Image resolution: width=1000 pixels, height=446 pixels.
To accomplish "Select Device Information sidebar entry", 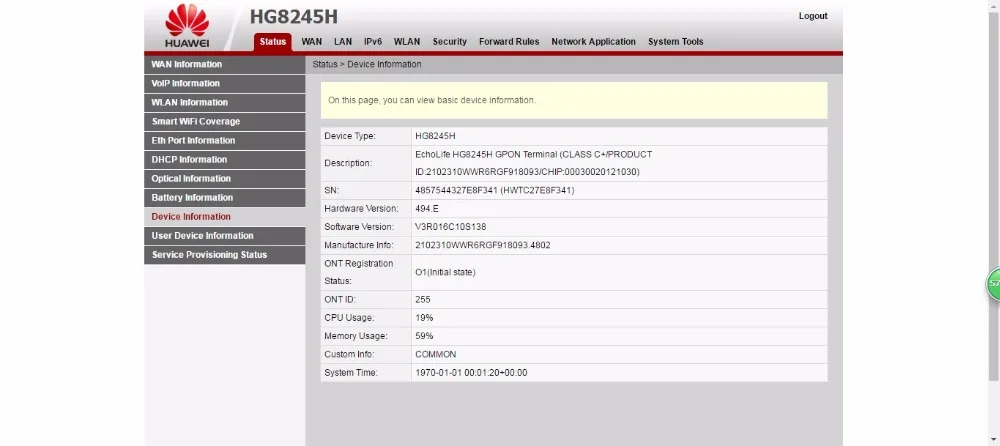I will click(x=224, y=217).
